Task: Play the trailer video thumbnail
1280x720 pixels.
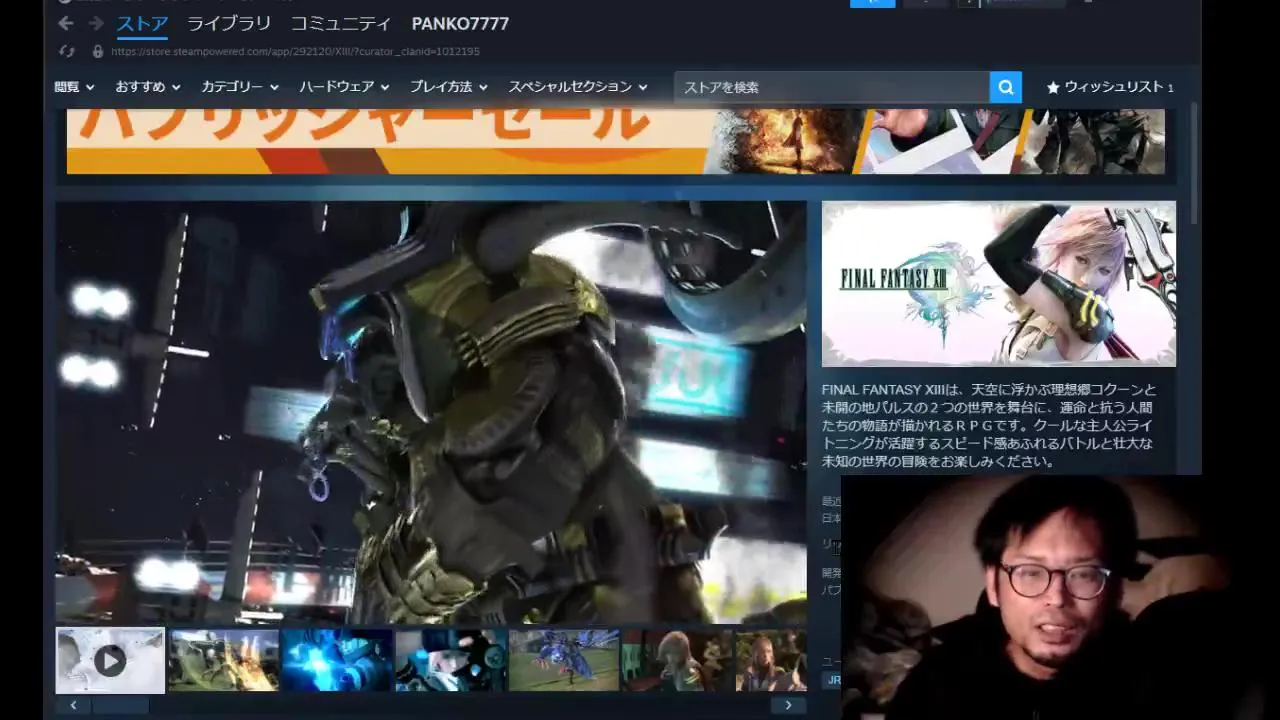Action: [110, 660]
